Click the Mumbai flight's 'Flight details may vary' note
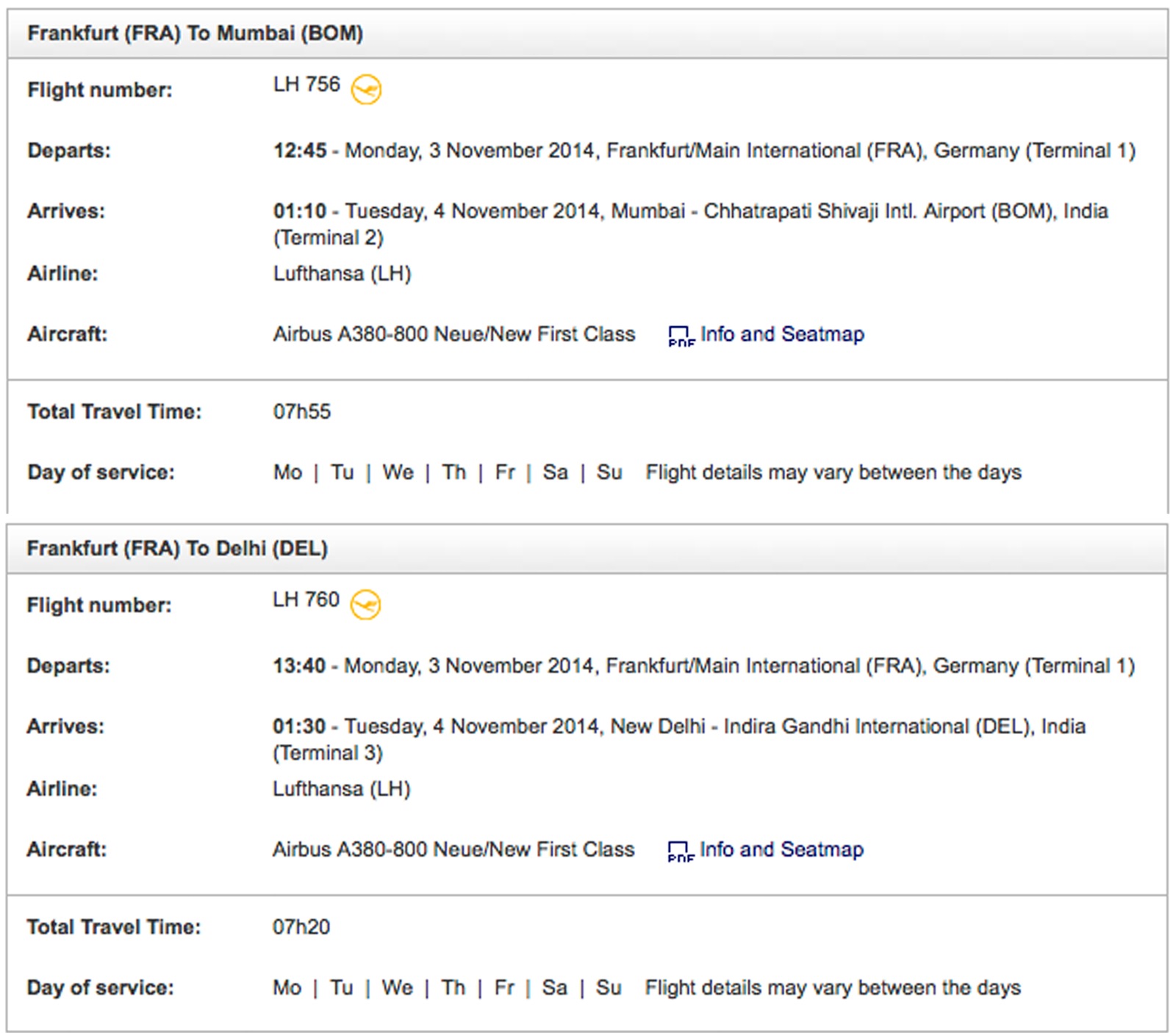 click(x=833, y=472)
